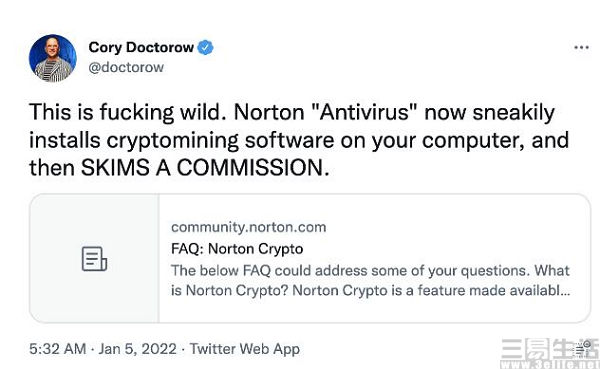Screen dimensions: 600x369
Task: Click the document icon in link card
Action: [94, 259]
